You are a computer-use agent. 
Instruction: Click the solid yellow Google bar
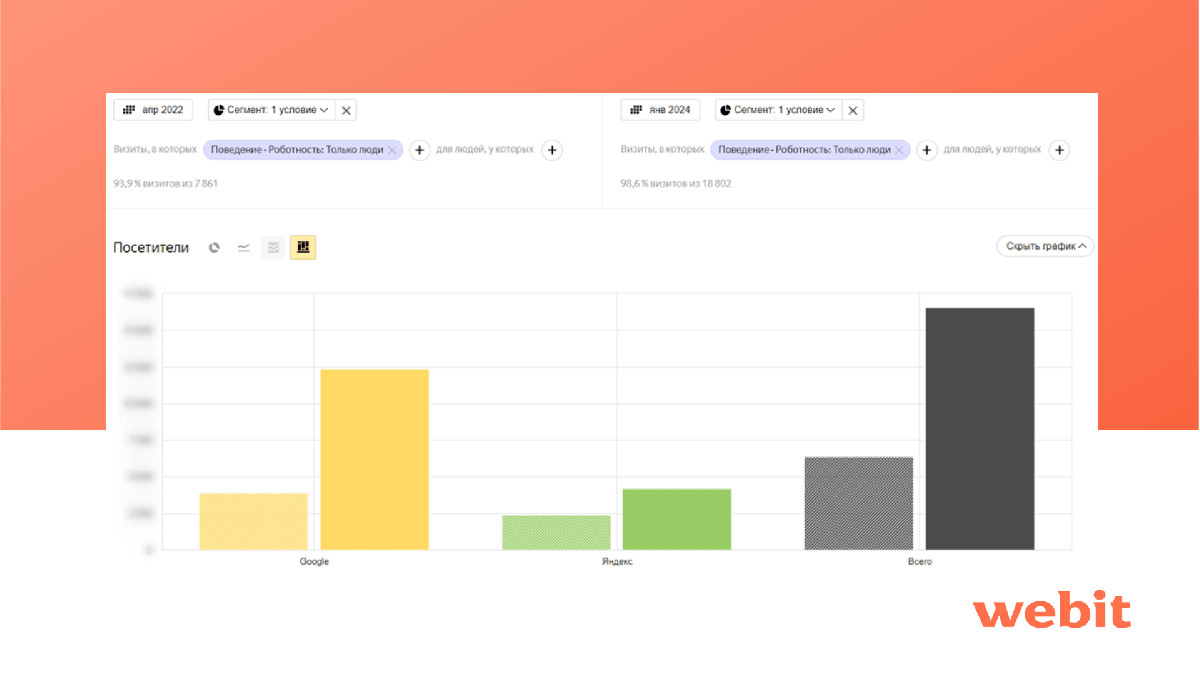(x=374, y=459)
